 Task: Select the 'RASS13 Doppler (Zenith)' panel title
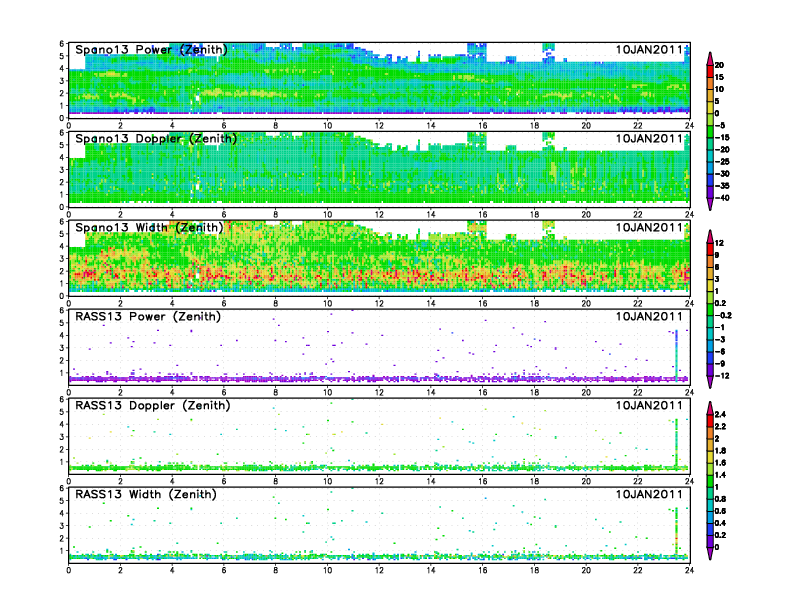153,405
